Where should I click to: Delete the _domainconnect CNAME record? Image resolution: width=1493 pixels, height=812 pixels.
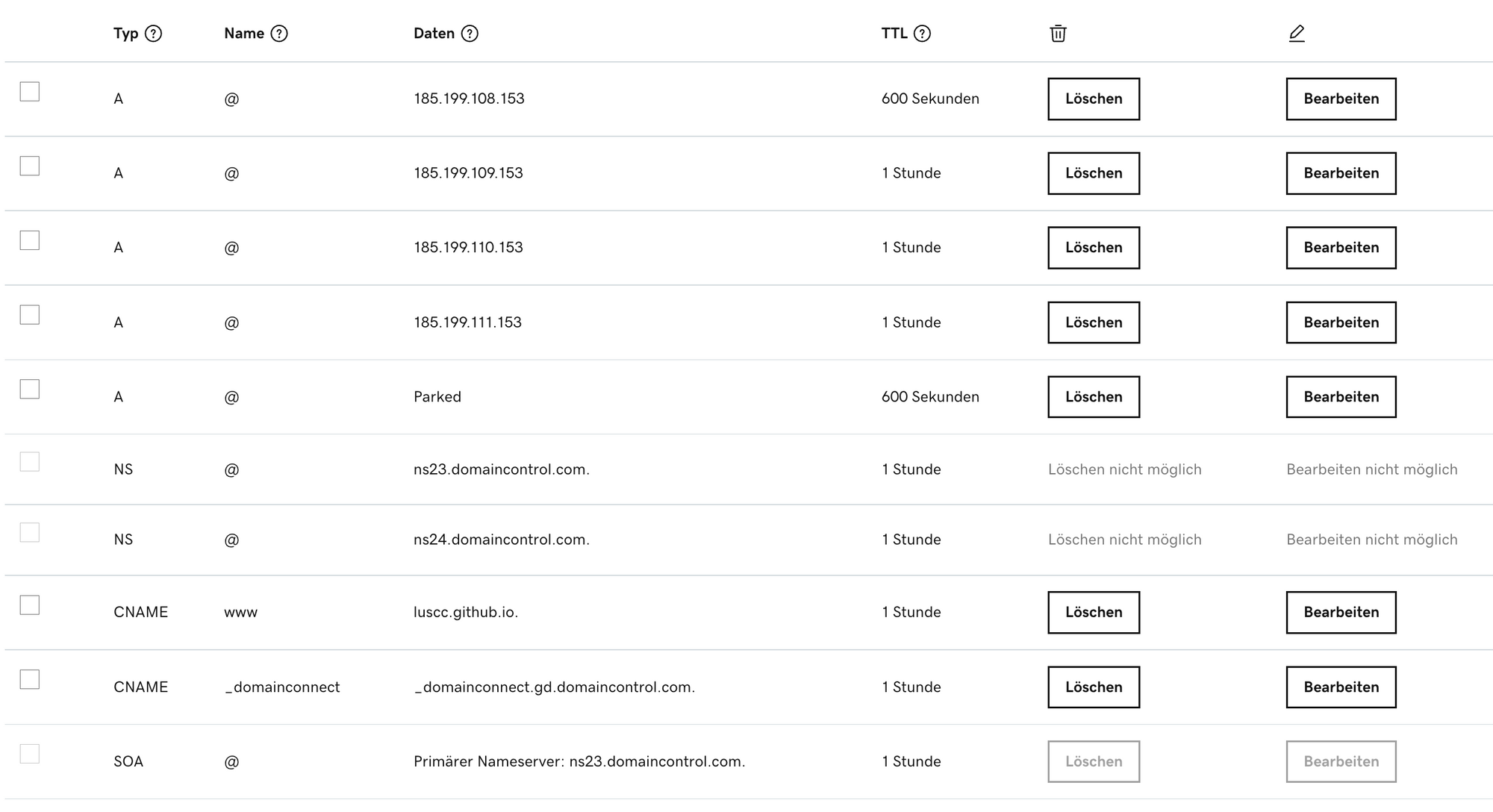(1094, 687)
